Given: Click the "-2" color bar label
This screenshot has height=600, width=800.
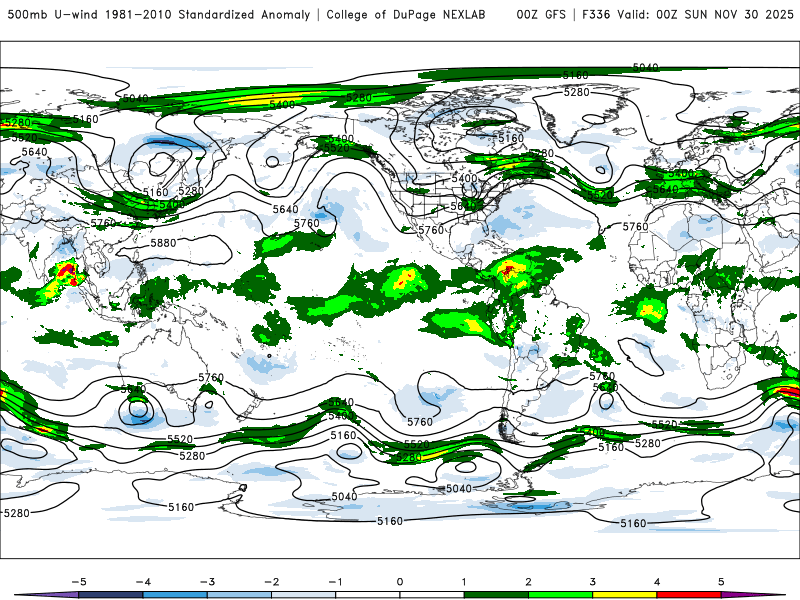Looking at the screenshot, I should point(271,582).
